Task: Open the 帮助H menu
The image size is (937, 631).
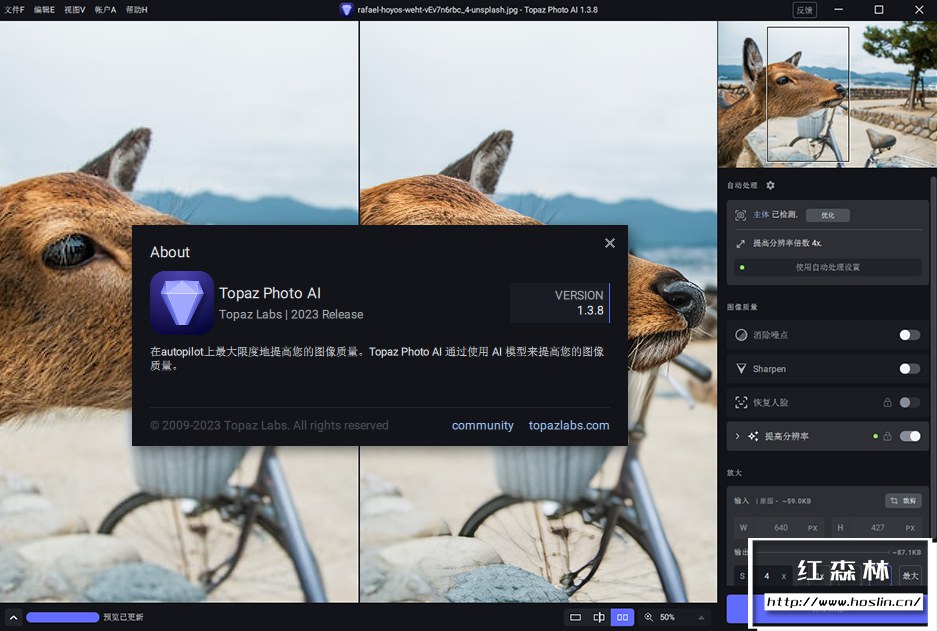Action: 136,10
